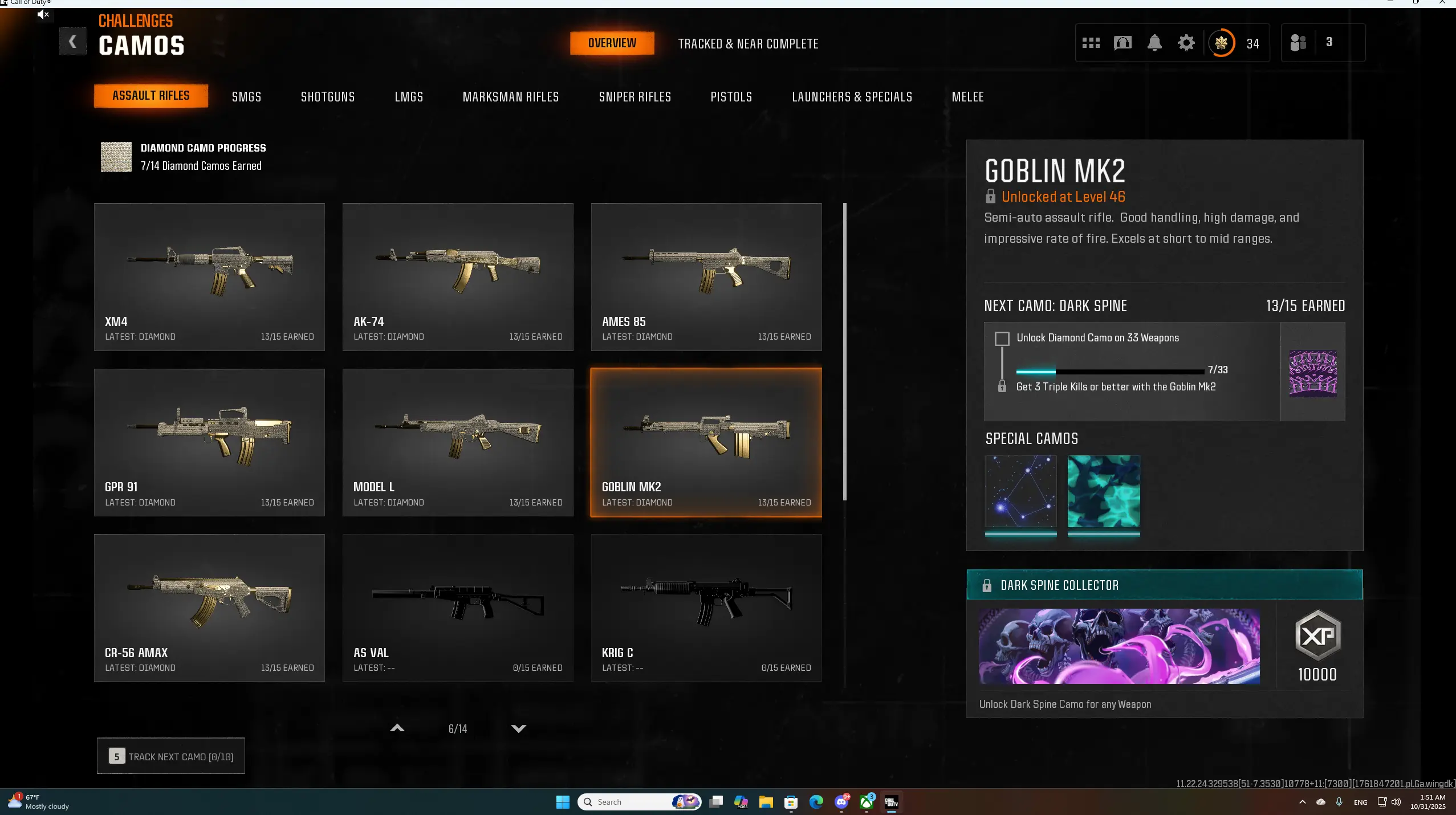Page down with the down chevron
Screen dimensions: 1456x815
(518, 728)
